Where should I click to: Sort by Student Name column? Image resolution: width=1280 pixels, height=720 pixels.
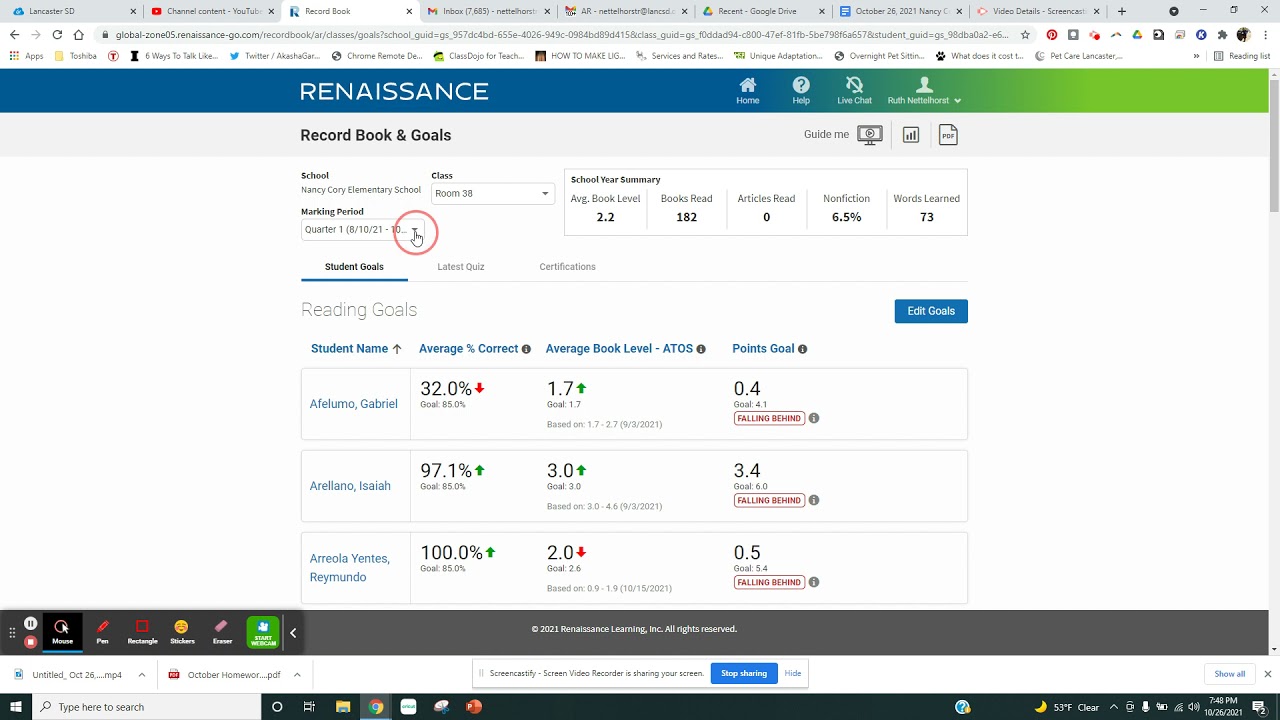[355, 349]
